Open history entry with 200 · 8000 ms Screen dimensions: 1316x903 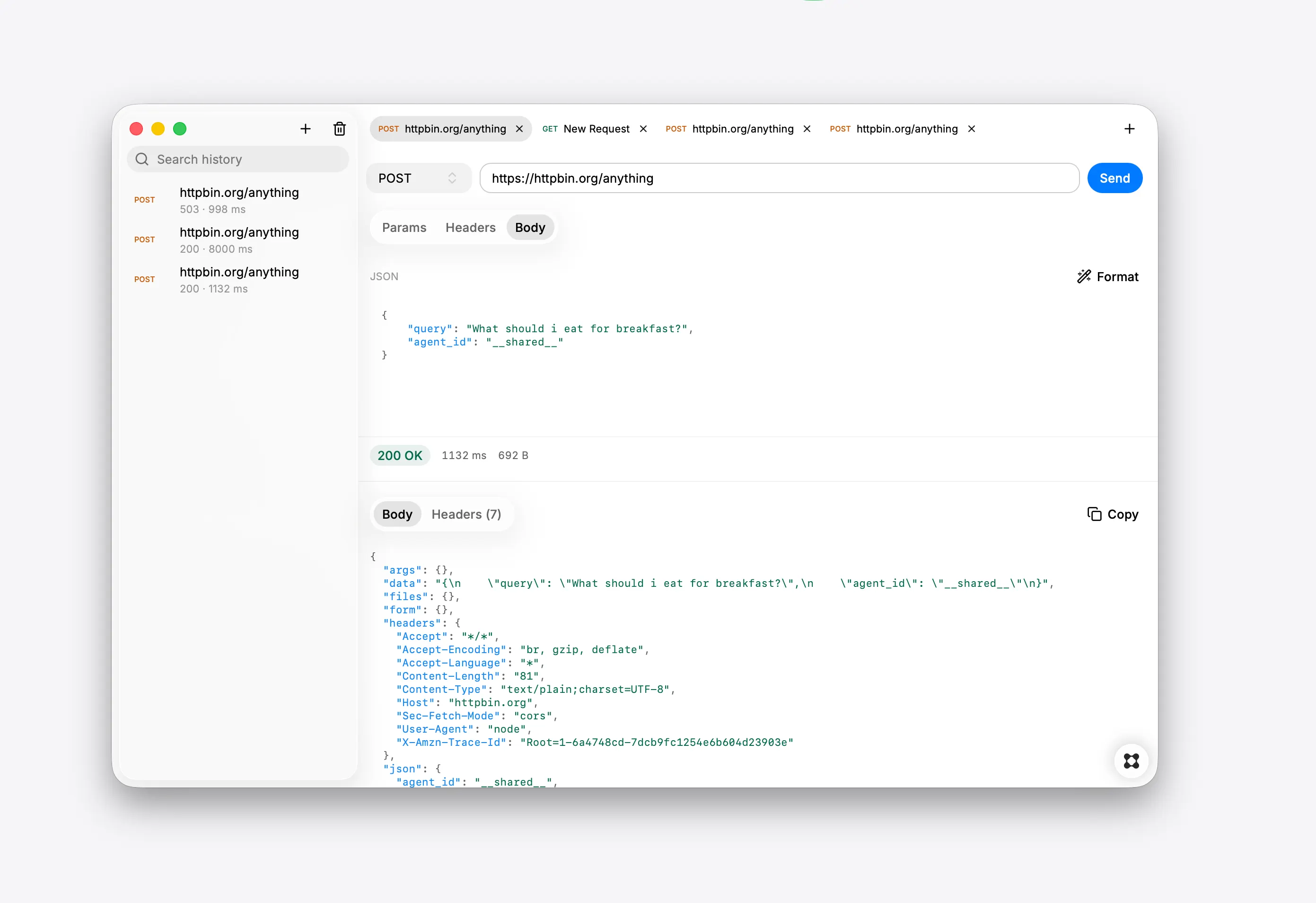(x=238, y=239)
